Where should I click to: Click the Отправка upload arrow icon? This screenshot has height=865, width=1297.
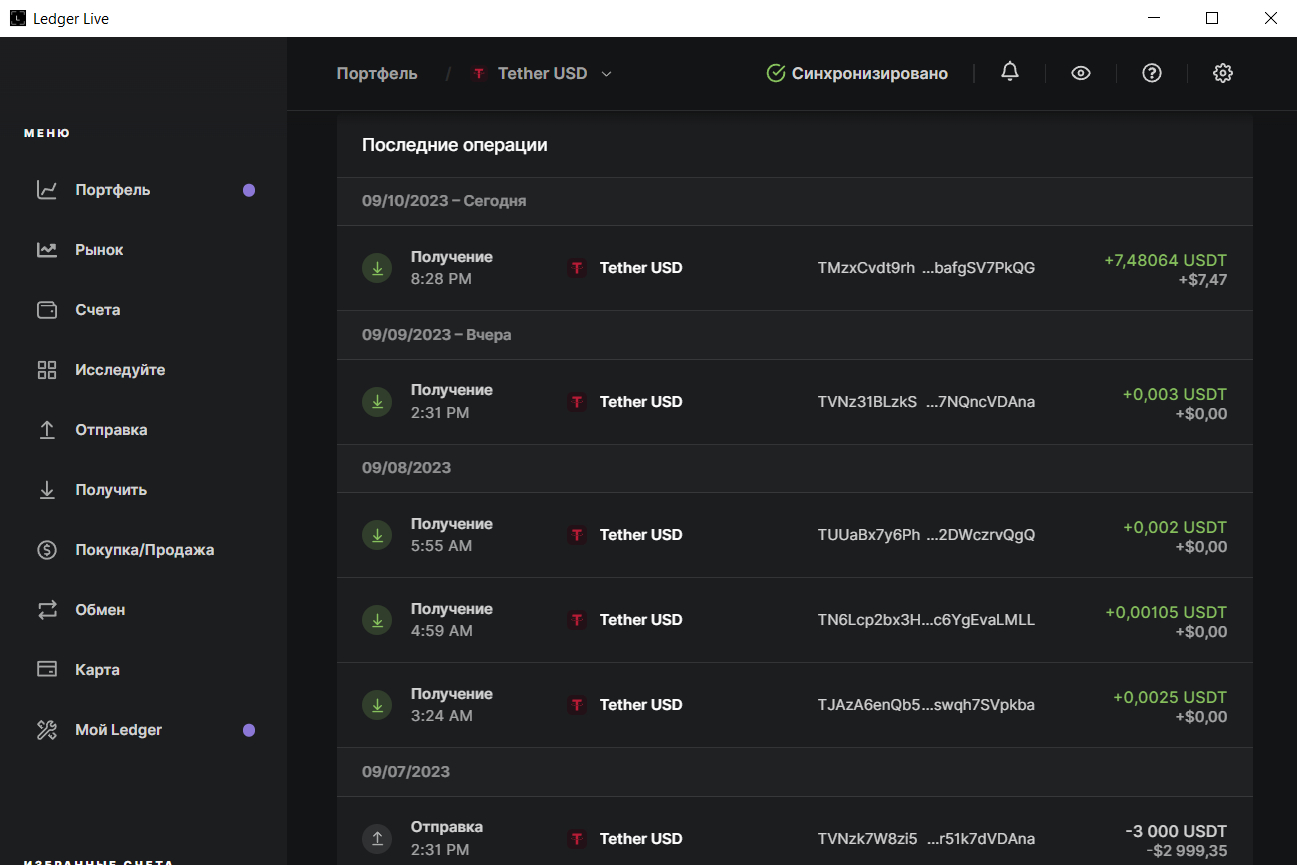(x=47, y=430)
